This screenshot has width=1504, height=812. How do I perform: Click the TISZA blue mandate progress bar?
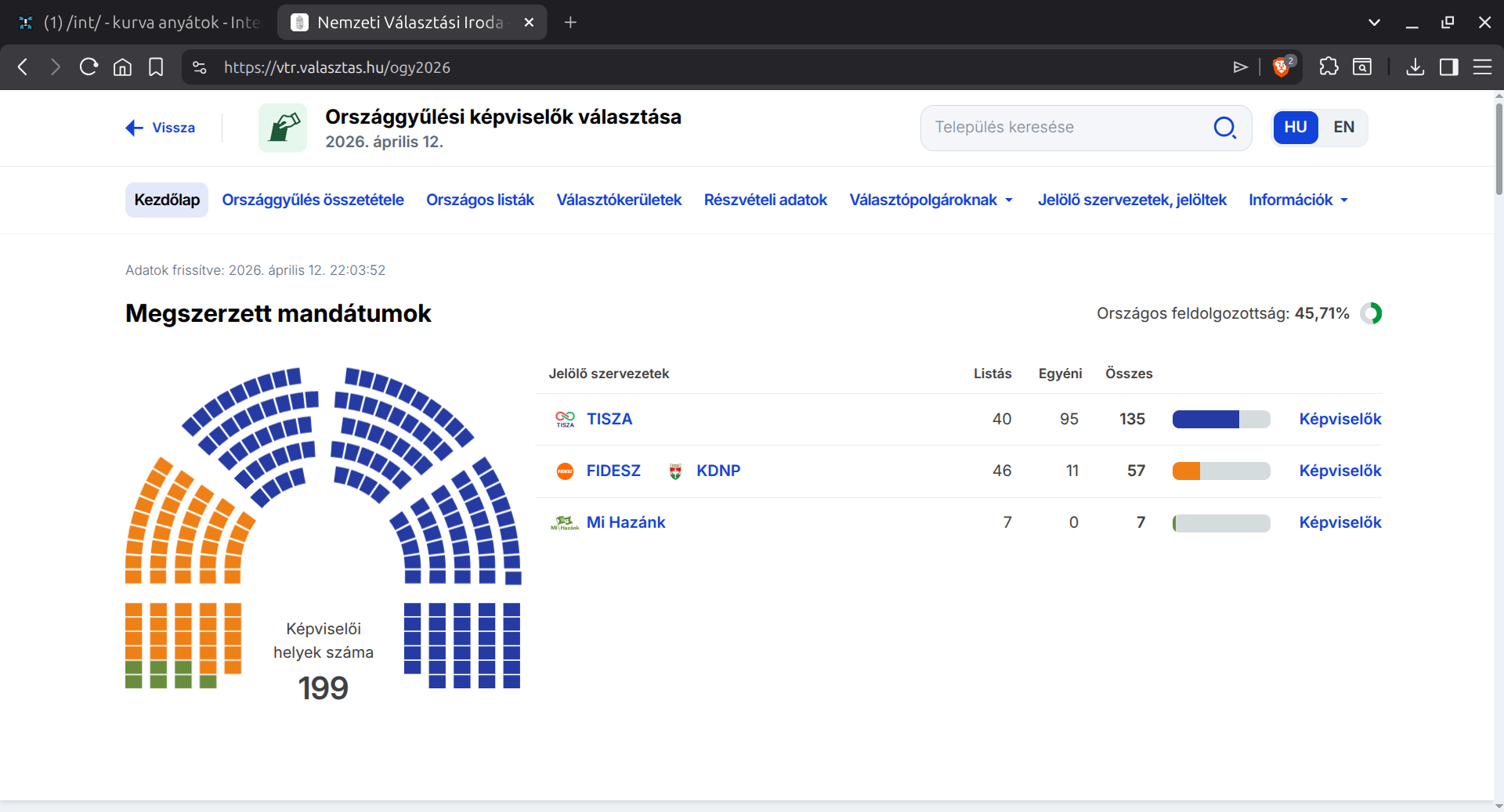click(x=1221, y=420)
